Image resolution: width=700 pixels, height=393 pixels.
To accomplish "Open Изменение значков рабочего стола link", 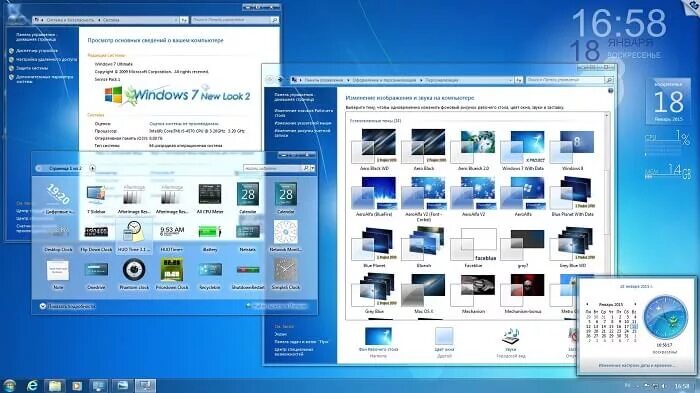I will tap(304, 113).
